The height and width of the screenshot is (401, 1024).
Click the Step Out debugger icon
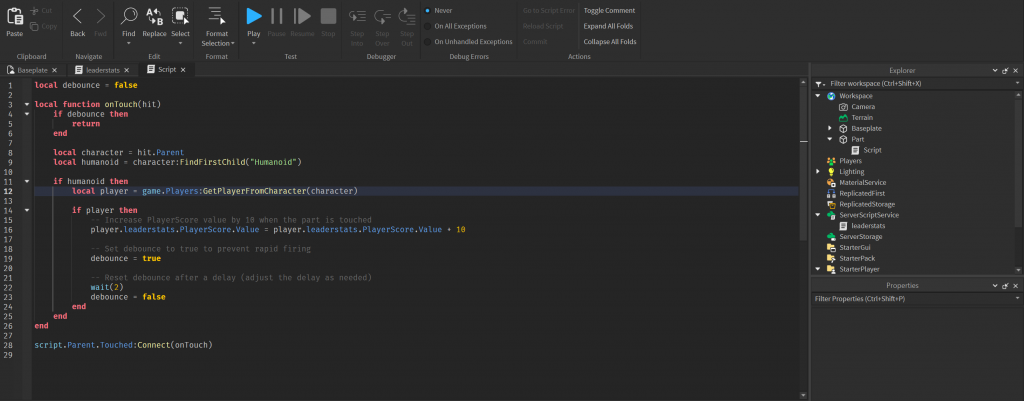(407, 16)
